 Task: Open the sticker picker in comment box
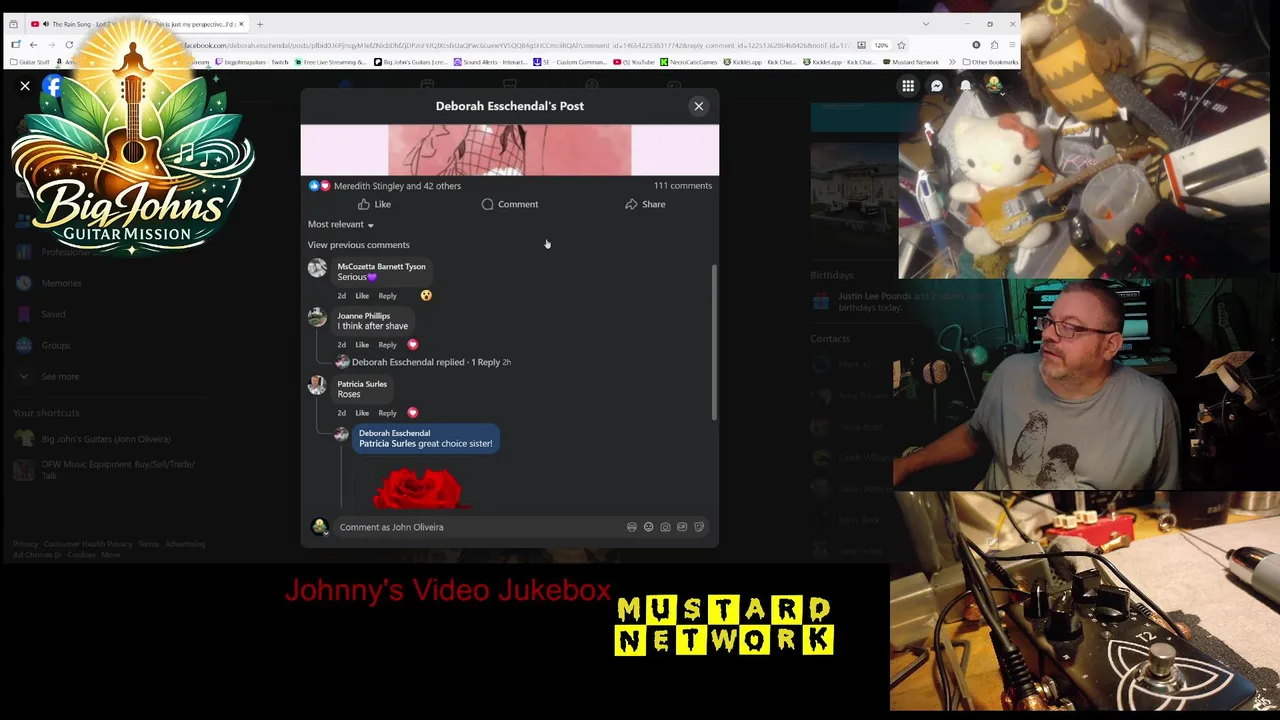(699, 527)
